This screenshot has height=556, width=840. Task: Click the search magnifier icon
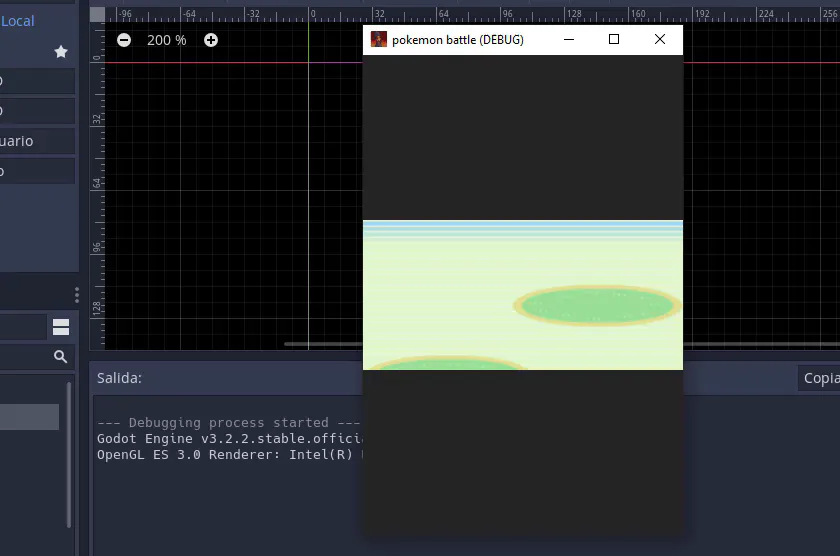click(x=61, y=357)
